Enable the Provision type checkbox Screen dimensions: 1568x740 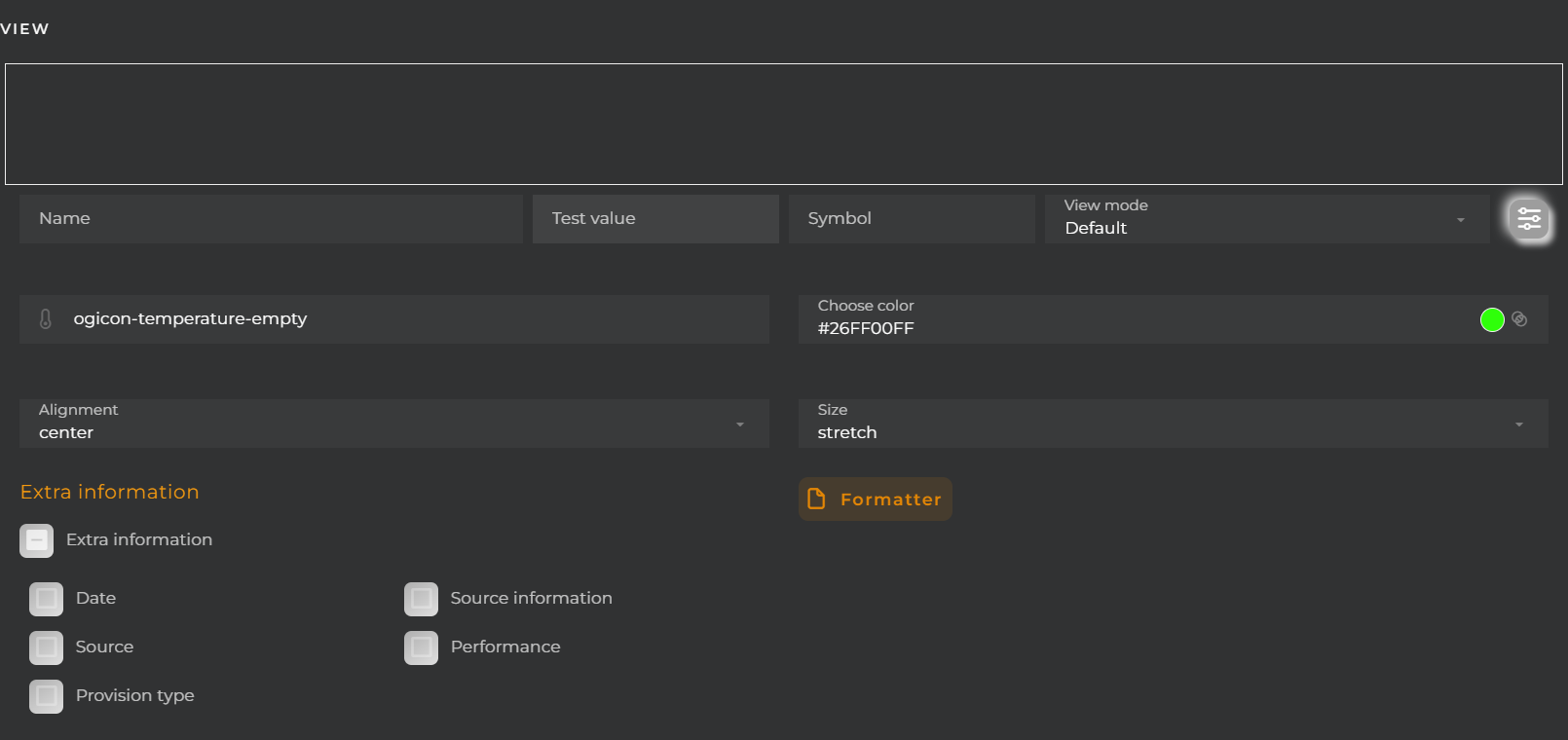pyautogui.click(x=46, y=696)
